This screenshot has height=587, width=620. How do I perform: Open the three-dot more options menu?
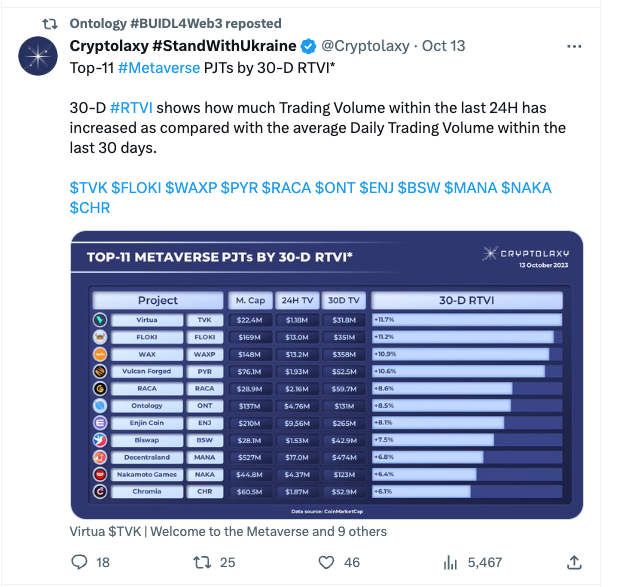[x=574, y=46]
